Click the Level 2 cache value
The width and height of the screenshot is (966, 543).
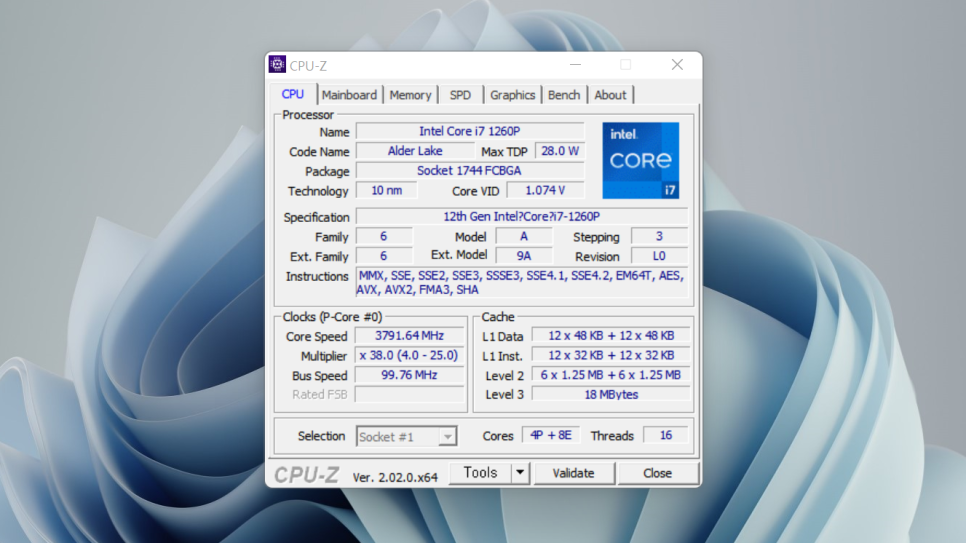[x=611, y=375]
